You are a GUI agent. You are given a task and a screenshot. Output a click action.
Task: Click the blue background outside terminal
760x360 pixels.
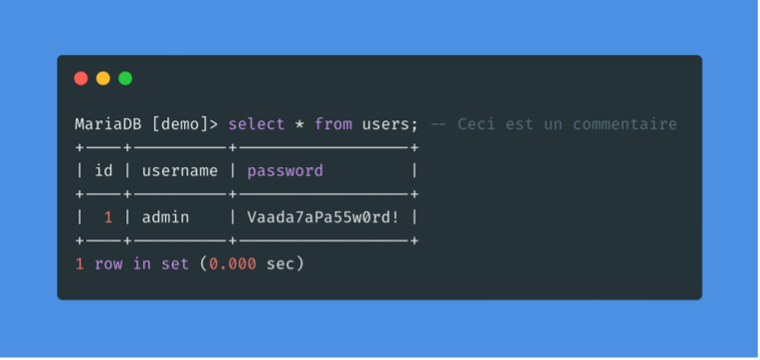(x=380, y=29)
